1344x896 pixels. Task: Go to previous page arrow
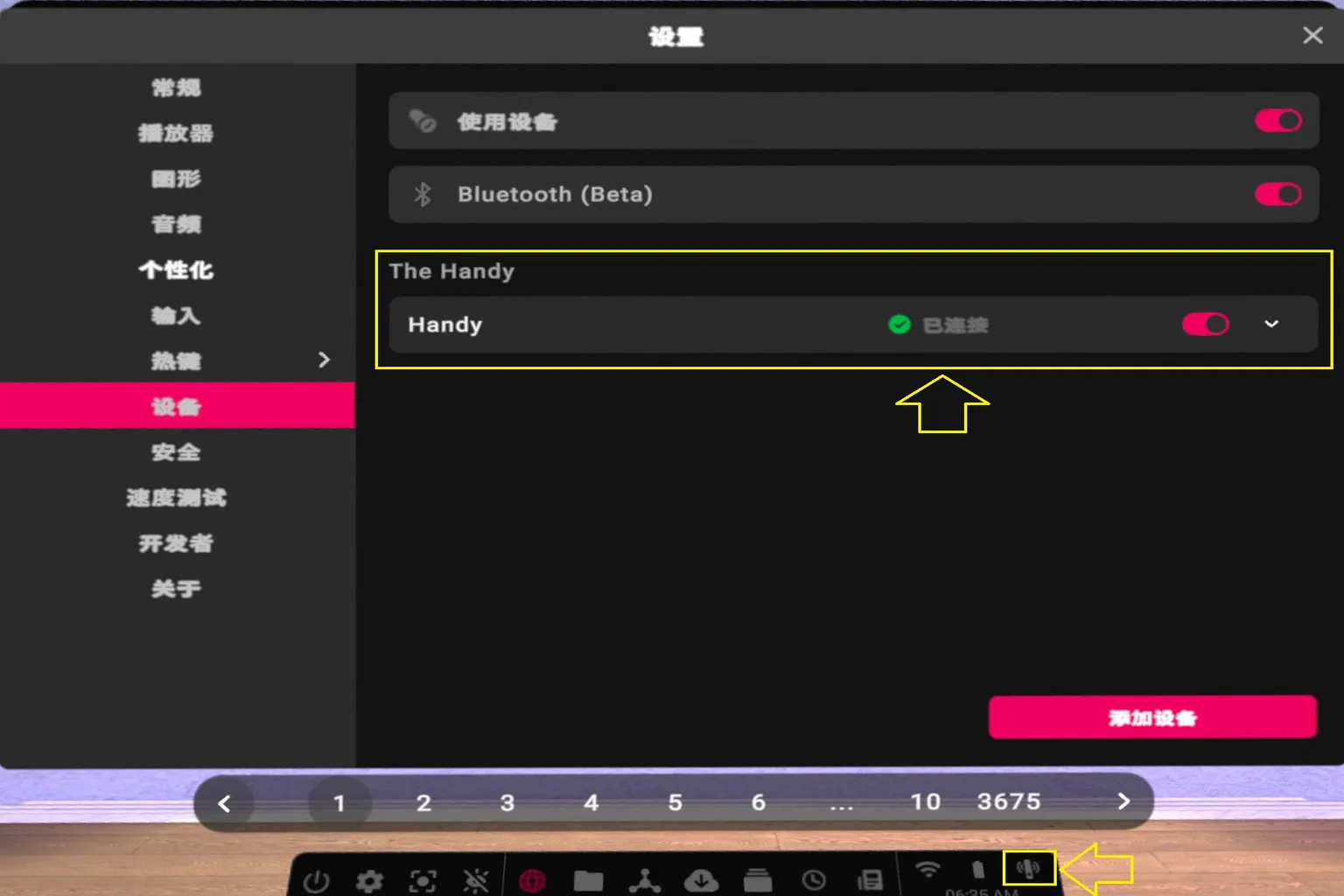224,803
